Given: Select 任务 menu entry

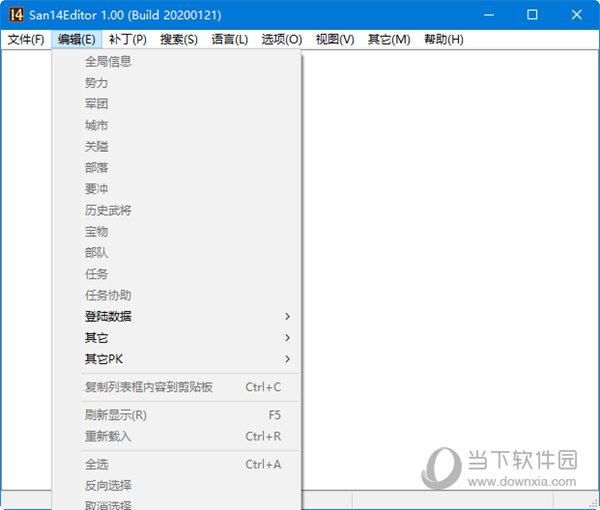Looking at the screenshot, I should click(x=176, y=274).
